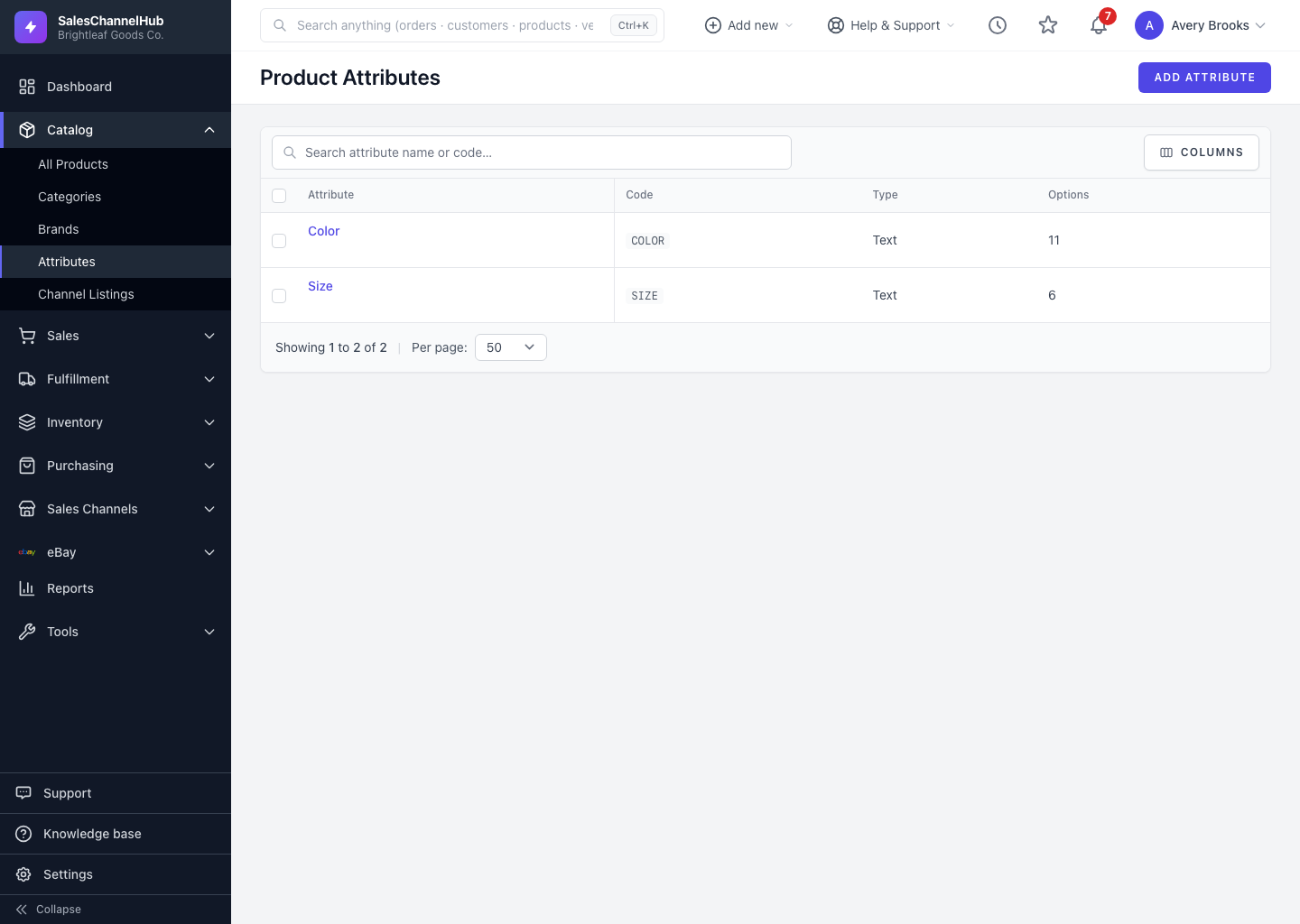
Task: Focus the global search anything field
Action: pos(462,25)
